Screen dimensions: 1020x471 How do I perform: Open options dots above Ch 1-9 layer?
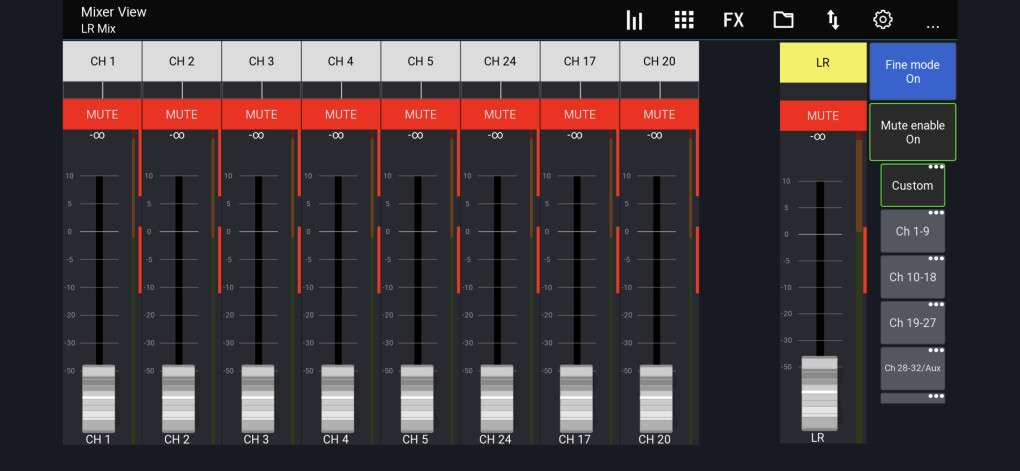click(936, 213)
